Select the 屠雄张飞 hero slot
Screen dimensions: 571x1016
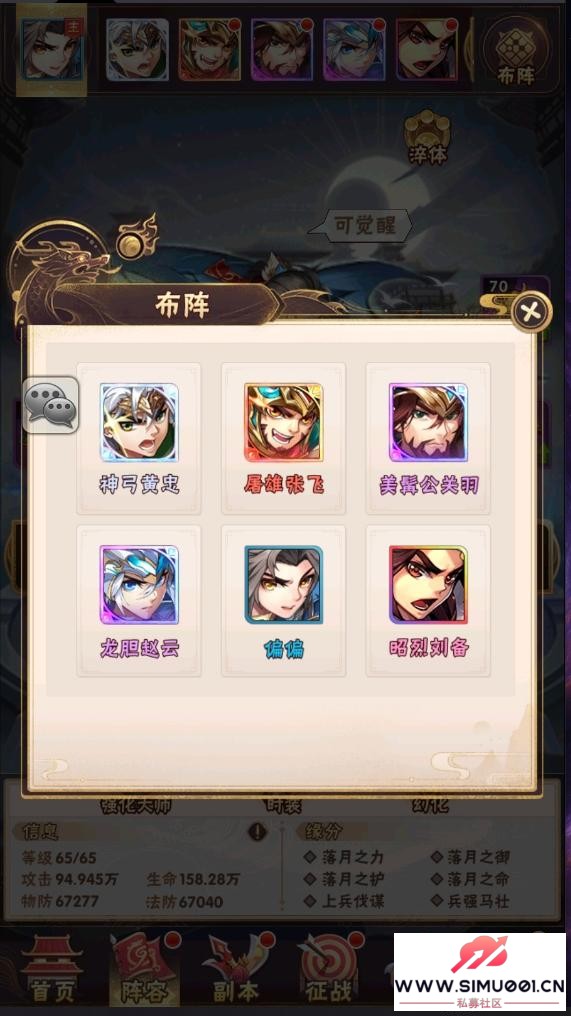tap(283, 439)
